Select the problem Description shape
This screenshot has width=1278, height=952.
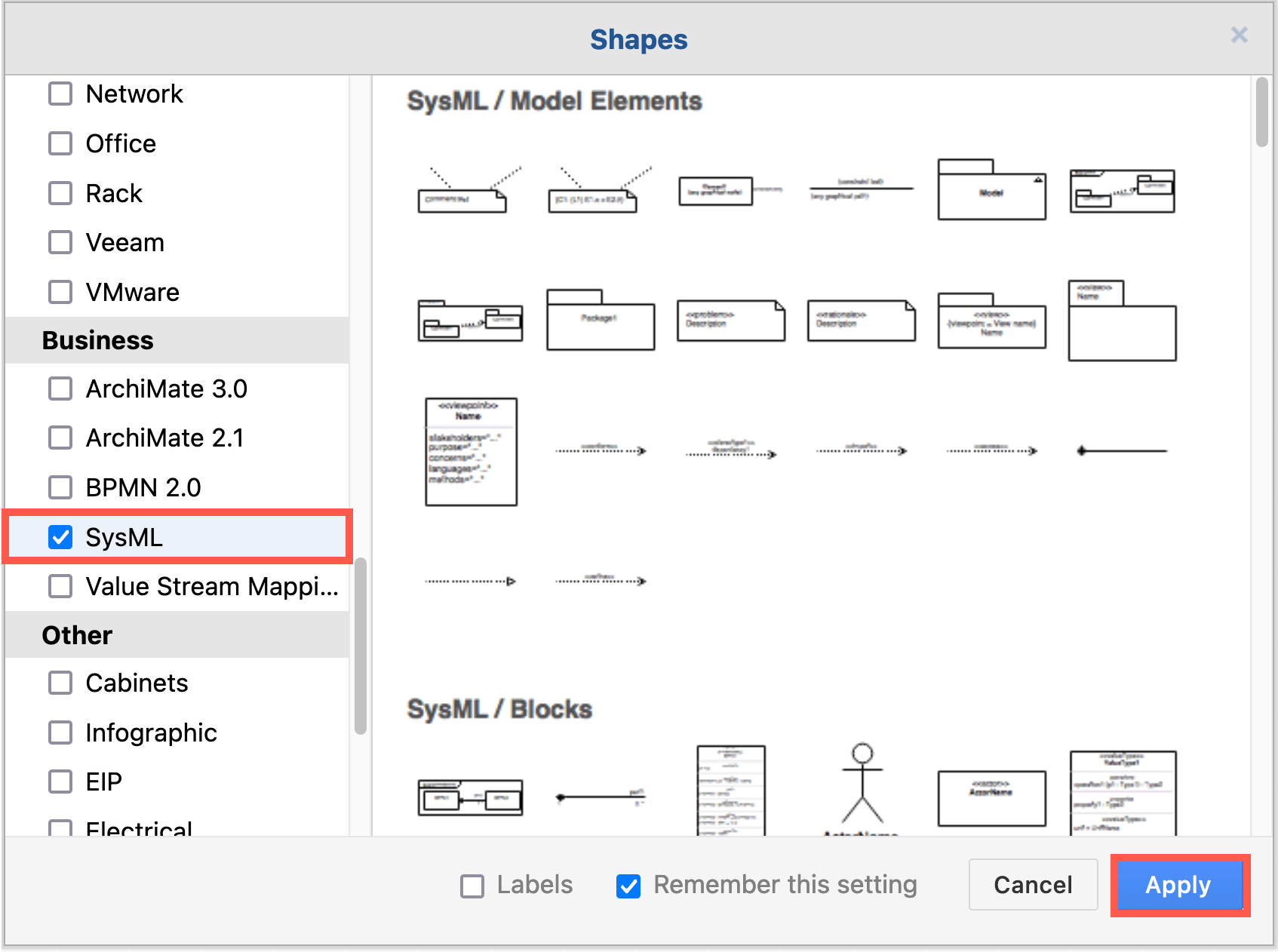pyautogui.click(x=730, y=320)
